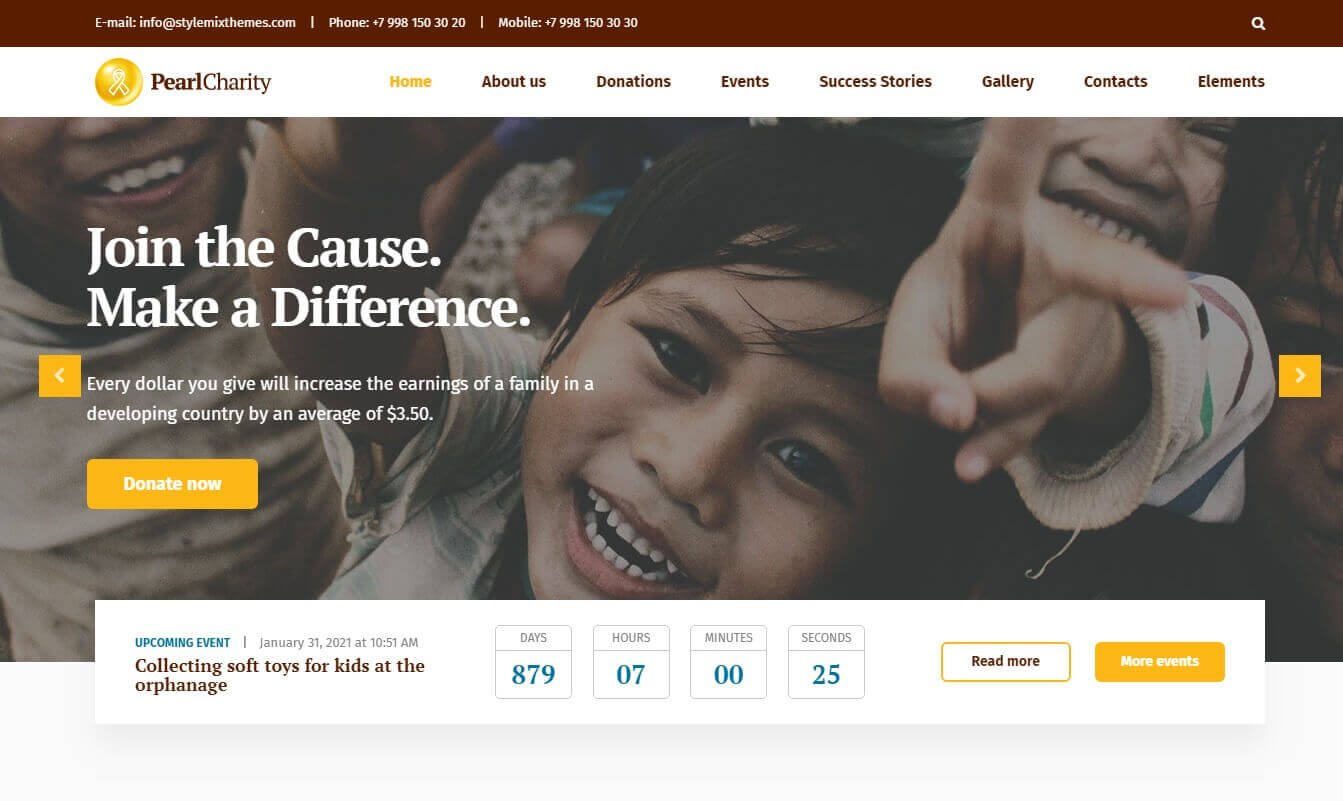
Task: Click the Donate now button
Action: coord(172,484)
